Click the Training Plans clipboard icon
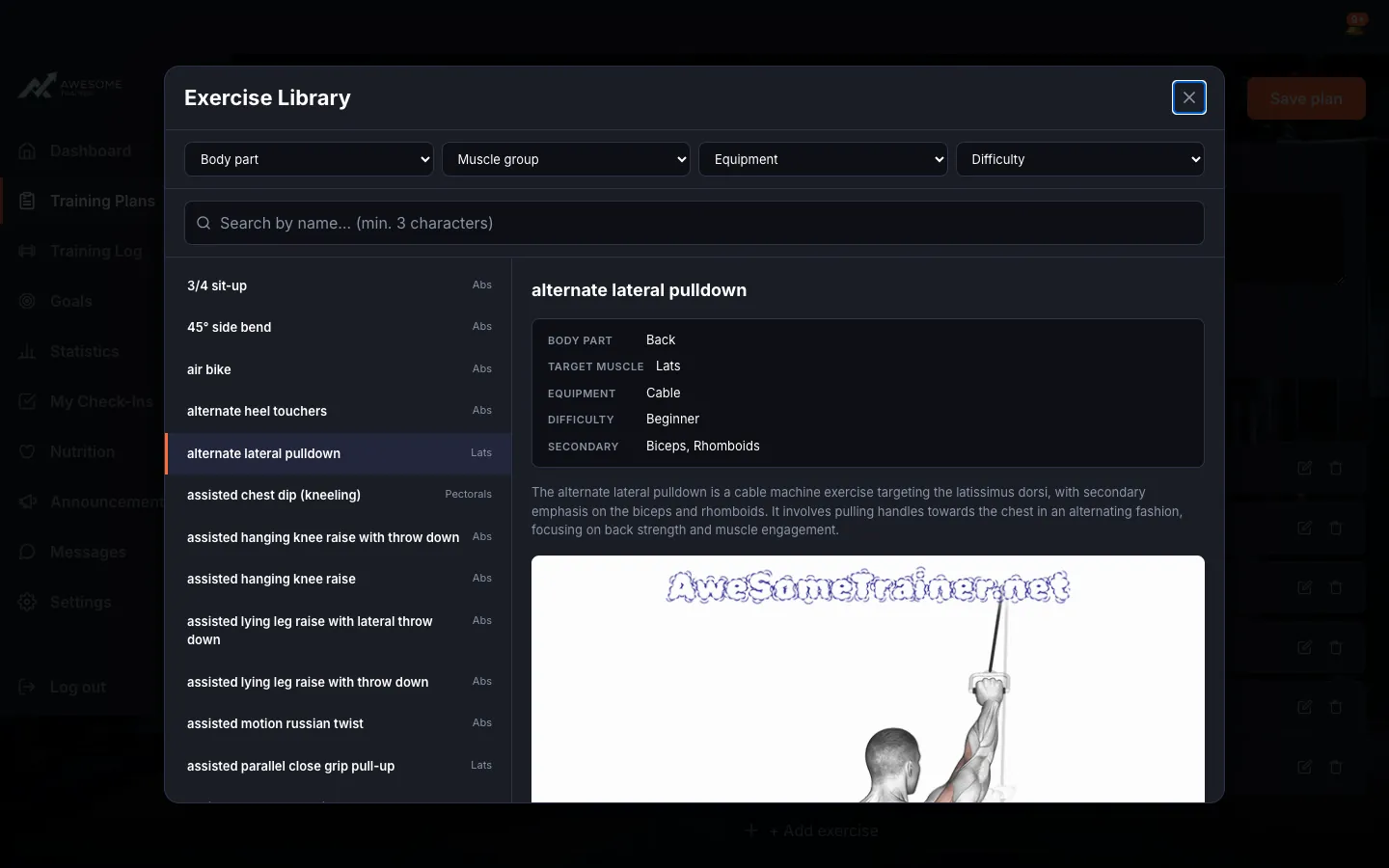Image resolution: width=1389 pixels, height=868 pixels. tap(28, 201)
